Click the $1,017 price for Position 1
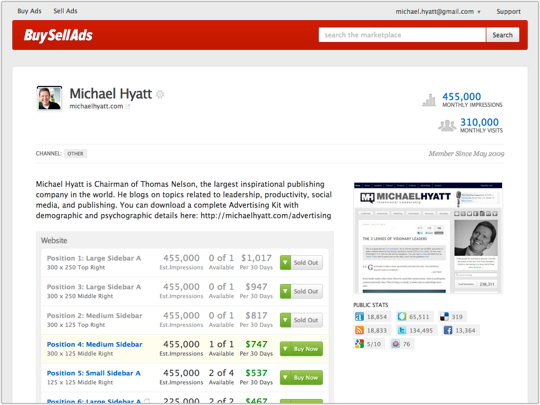540x405 pixels. (256, 258)
